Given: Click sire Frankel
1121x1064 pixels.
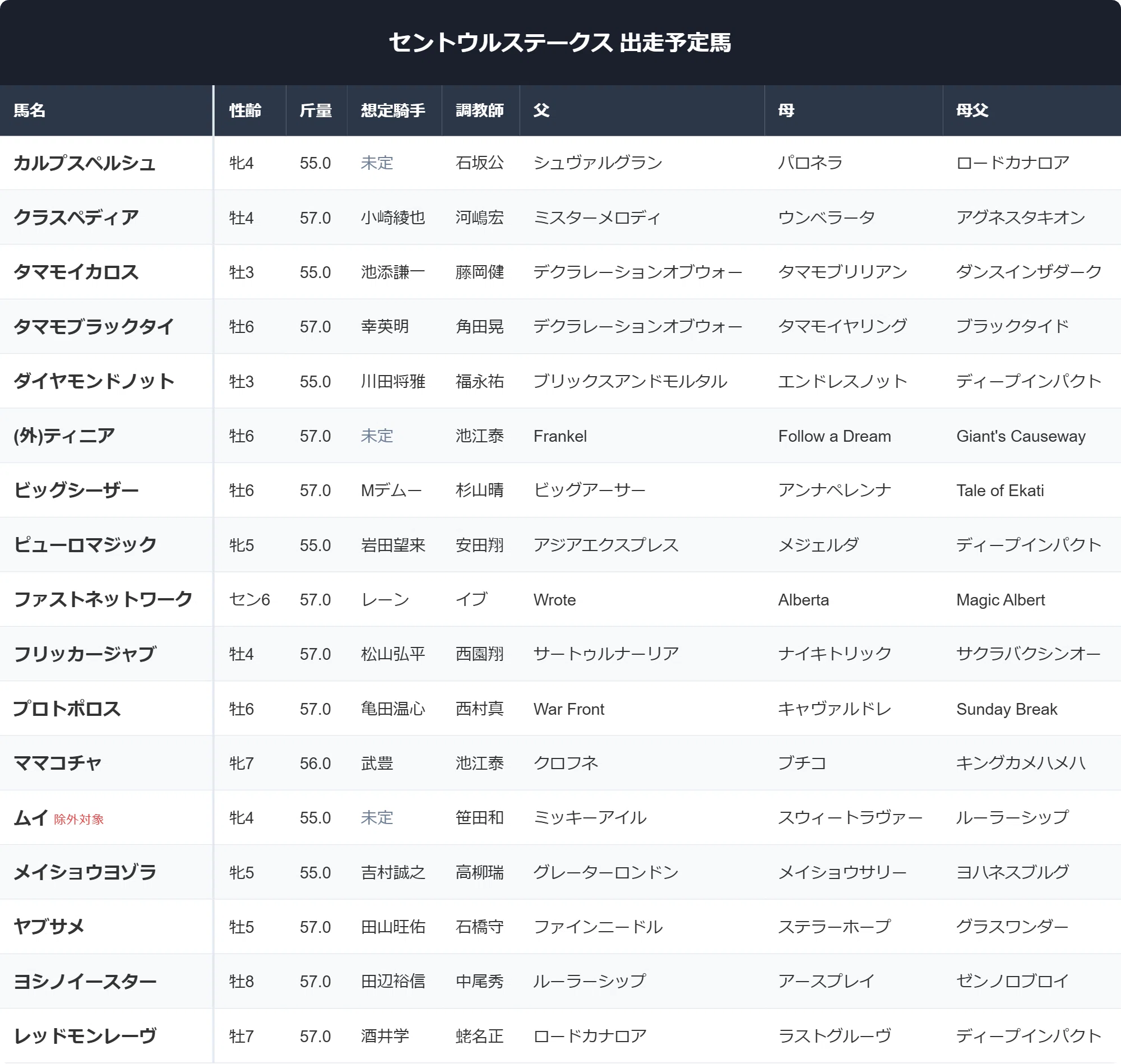Looking at the screenshot, I should pos(560,436).
